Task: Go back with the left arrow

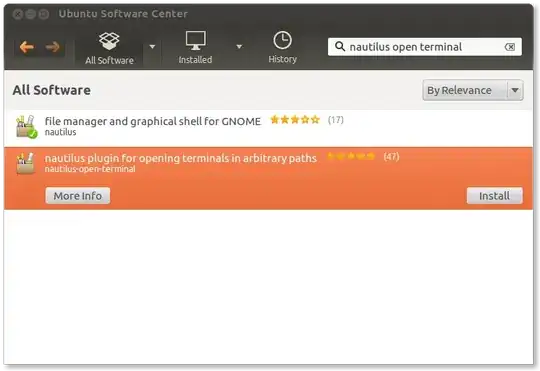Action: point(27,47)
